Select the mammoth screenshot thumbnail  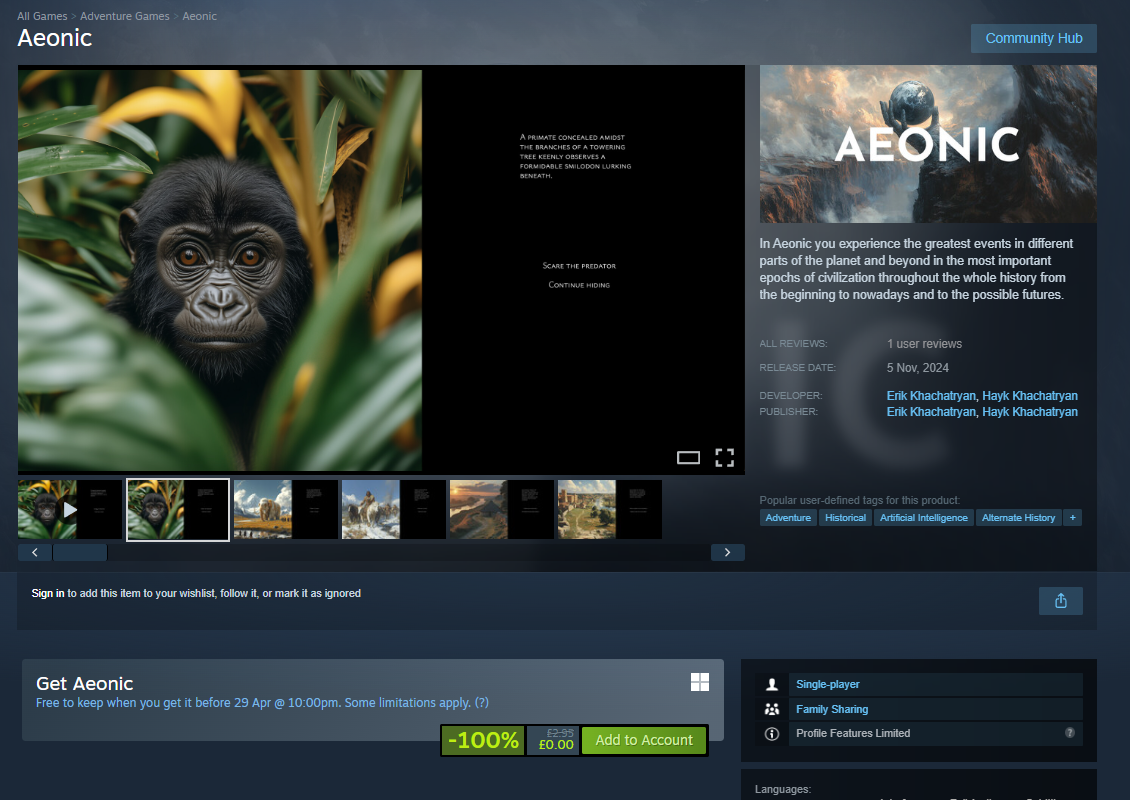pos(285,510)
